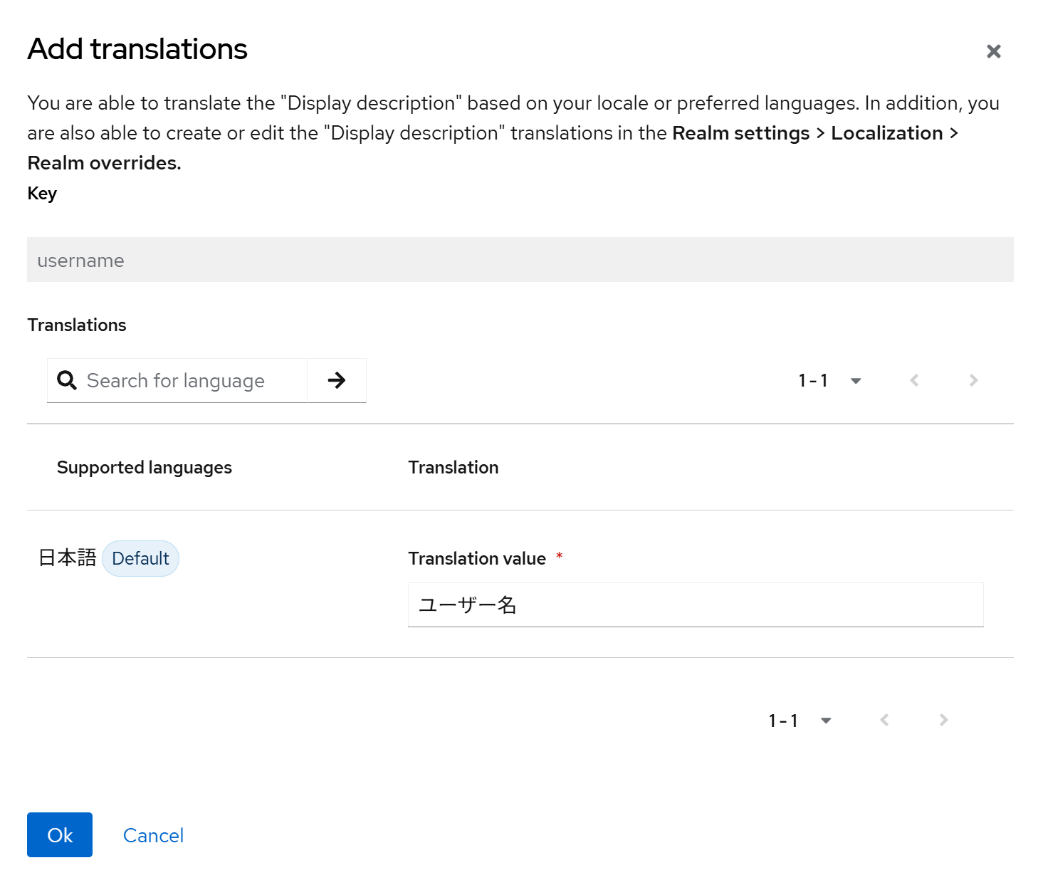Image resolution: width=1038 pixels, height=885 pixels.
Task: Click the Translation value text box
Action: coord(695,605)
